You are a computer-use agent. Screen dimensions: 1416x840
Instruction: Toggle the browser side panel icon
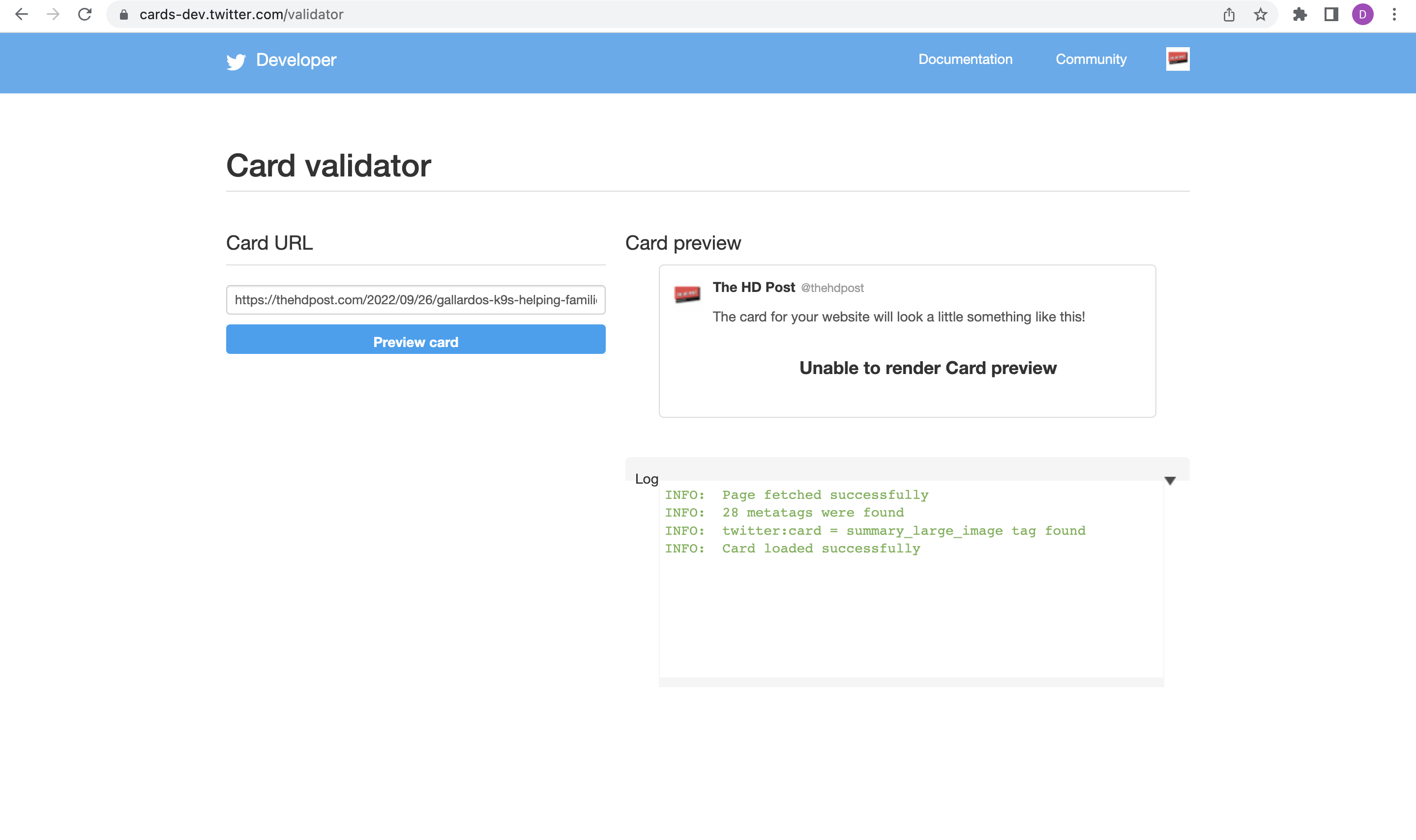click(1331, 15)
